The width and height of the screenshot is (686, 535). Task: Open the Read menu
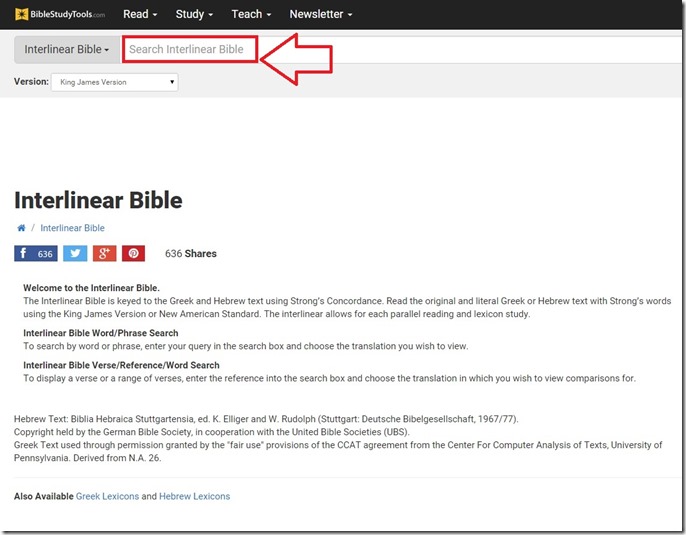pyautogui.click(x=140, y=14)
